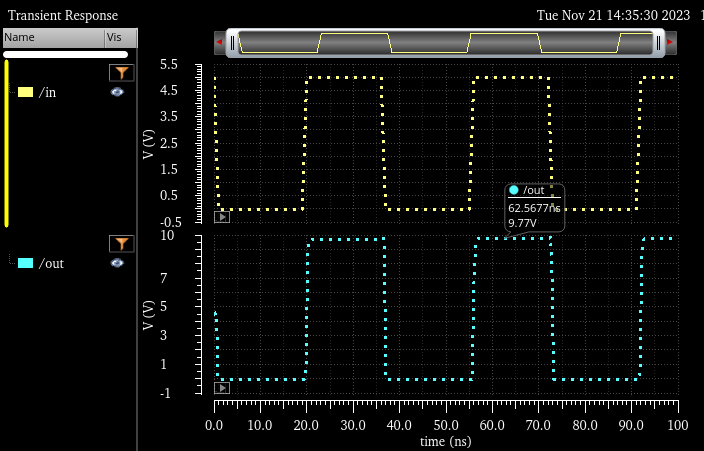The height and width of the screenshot is (451, 704).
Task: Click the filter funnel icon above /out
Action: [x=120, y=244]
